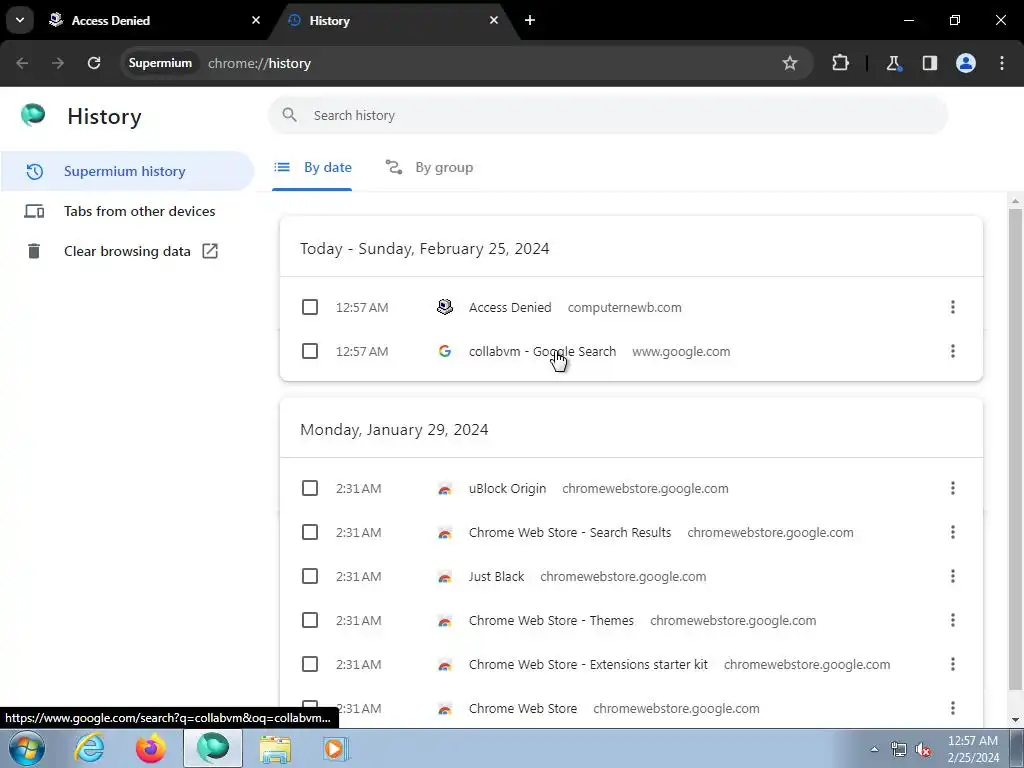Open Windows Explorer folder in taskbar
Viewport: 1024px width, 768px height.
point(275,749)
